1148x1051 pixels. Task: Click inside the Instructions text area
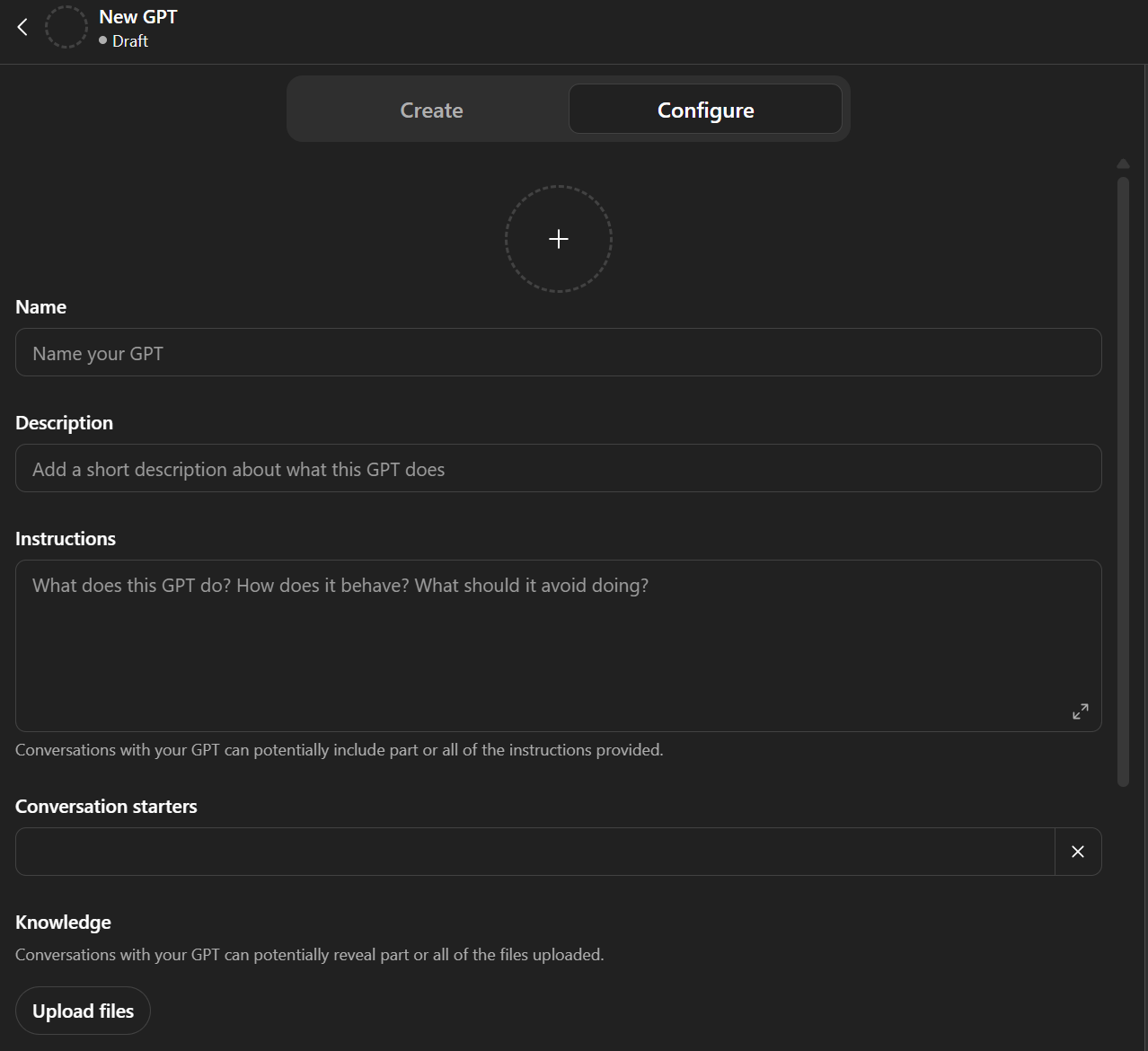pos(559,646)
